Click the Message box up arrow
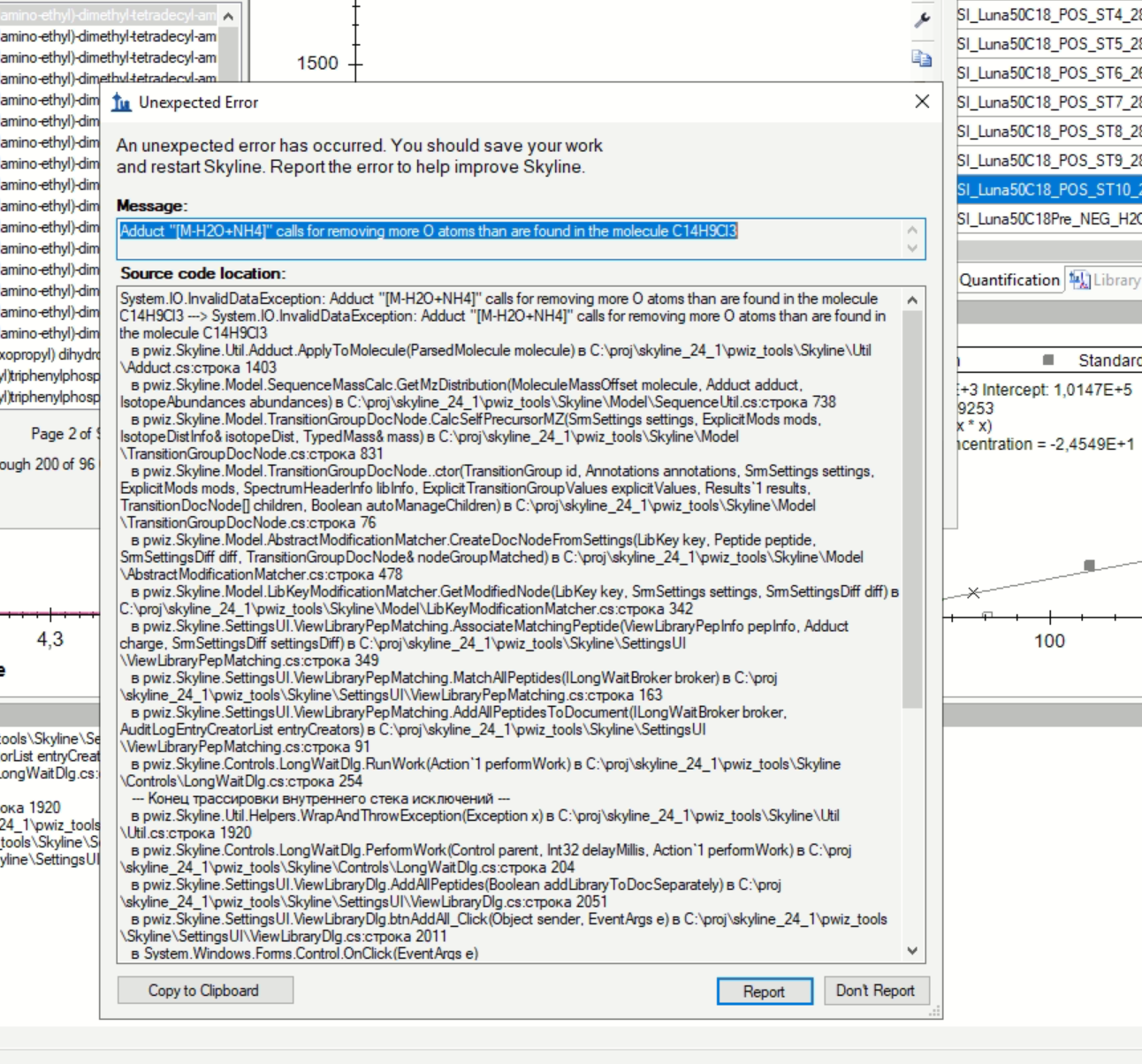 (x=913, y=230)
